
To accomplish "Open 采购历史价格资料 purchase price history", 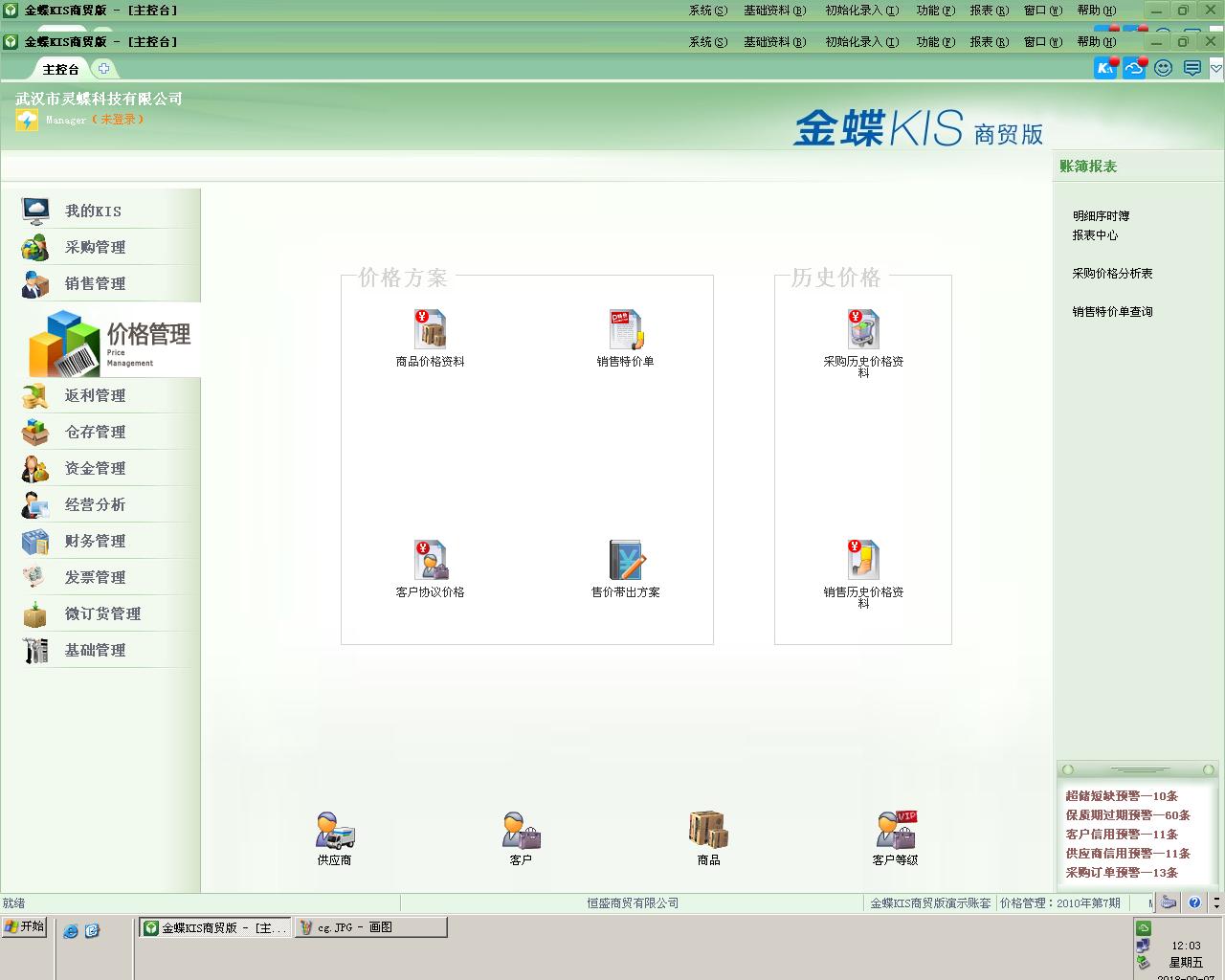I will [863, 344].
